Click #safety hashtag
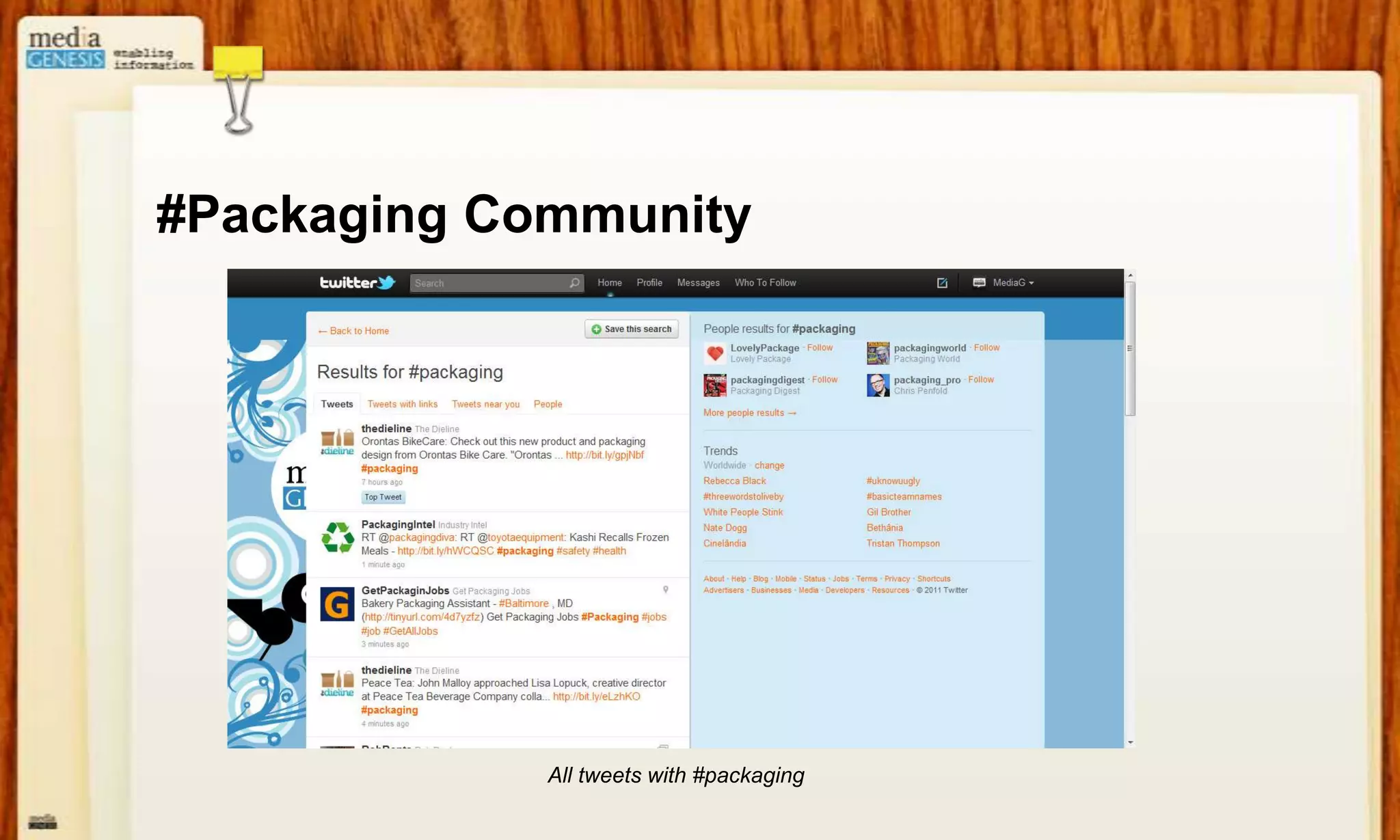 [573, 552]
